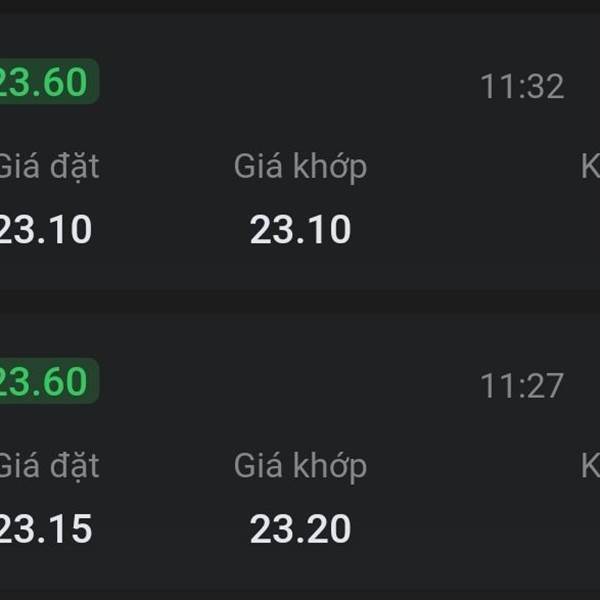This screenshot has width=600, height=600.
Task: Click the 11:32 order timestamp
Action: tap(522, 87)
